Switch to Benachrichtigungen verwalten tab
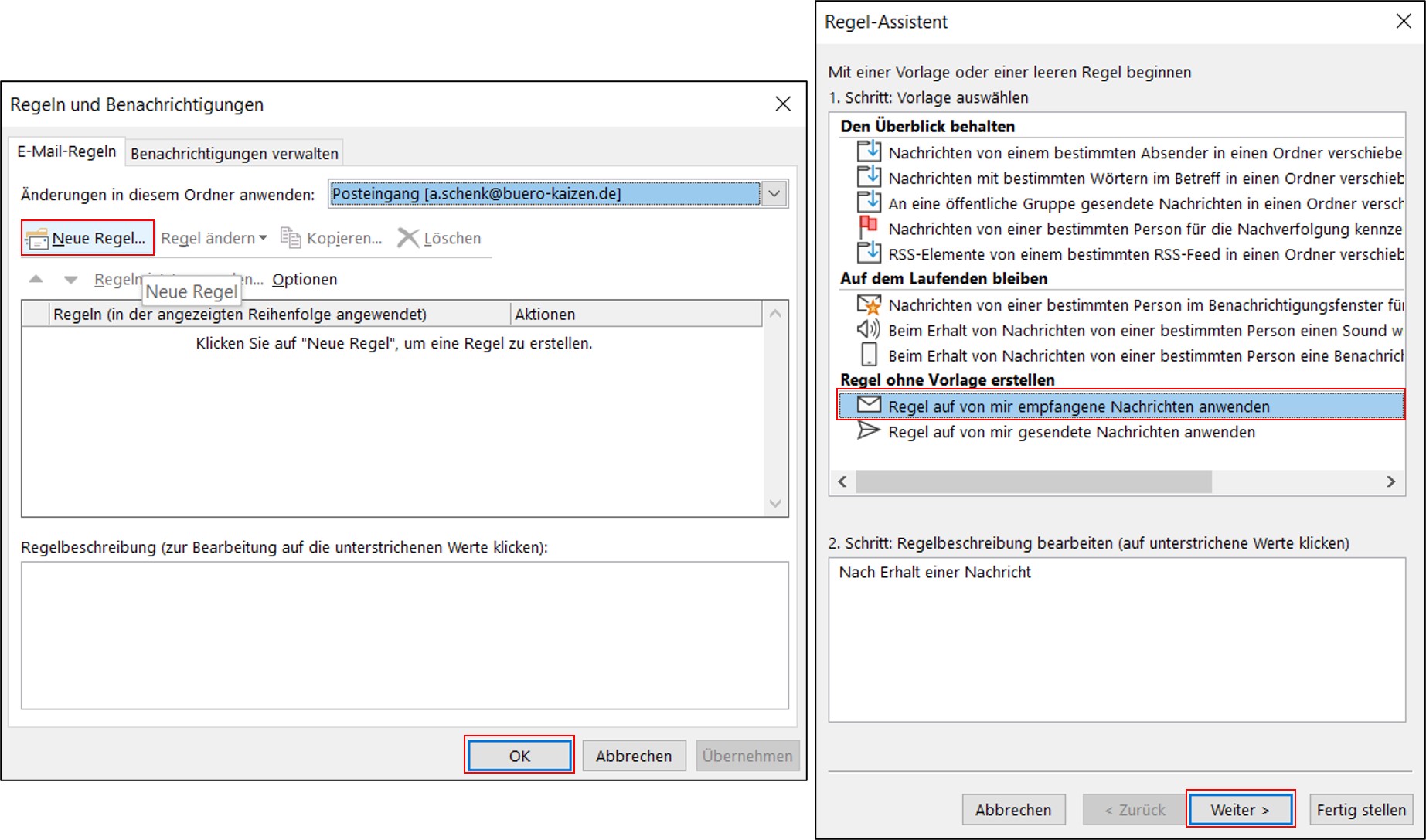The height and width of the screenshot is (840, 1426). [x=234, y=154]
